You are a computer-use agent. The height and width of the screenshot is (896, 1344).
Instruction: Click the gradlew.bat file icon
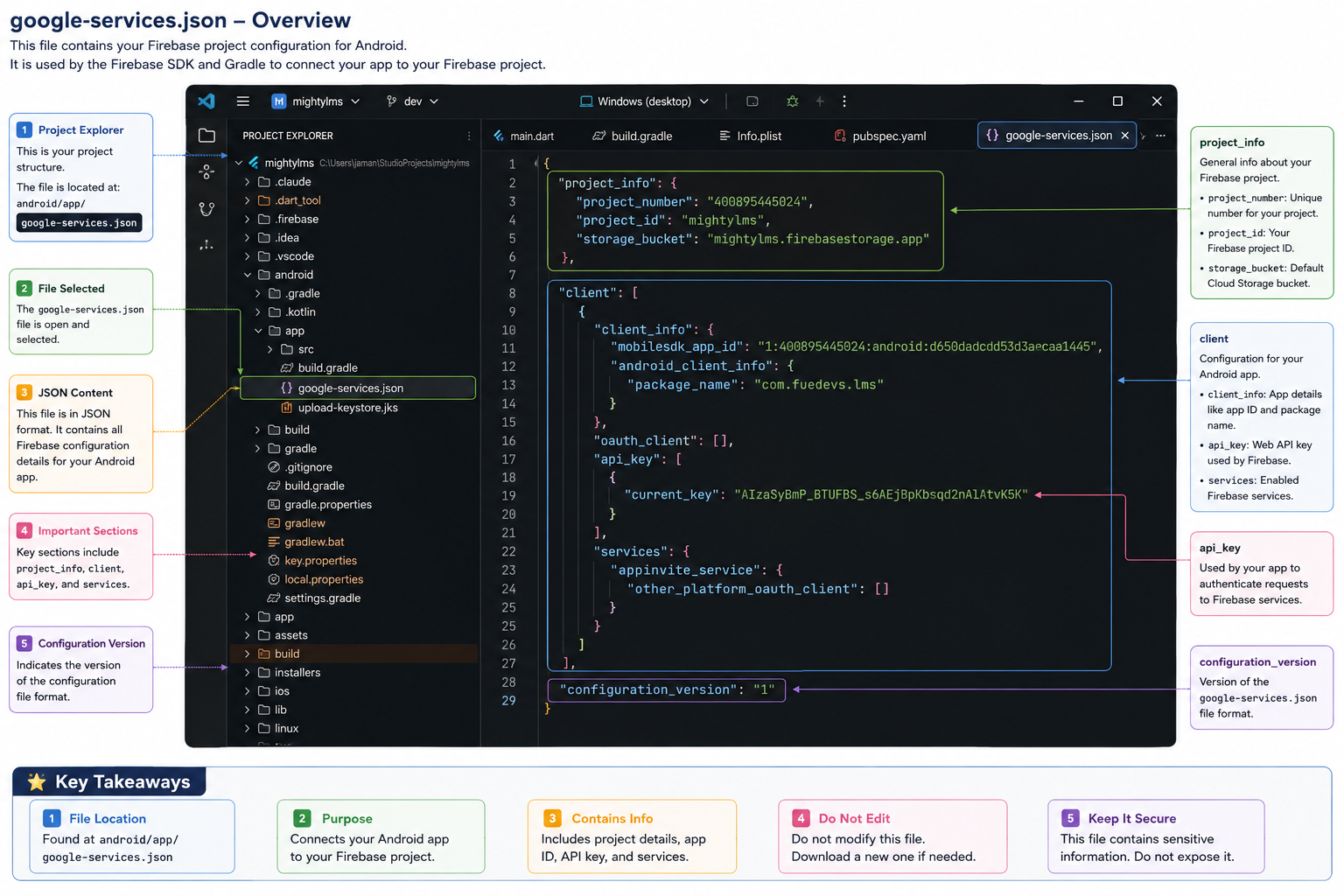point(274,542)
